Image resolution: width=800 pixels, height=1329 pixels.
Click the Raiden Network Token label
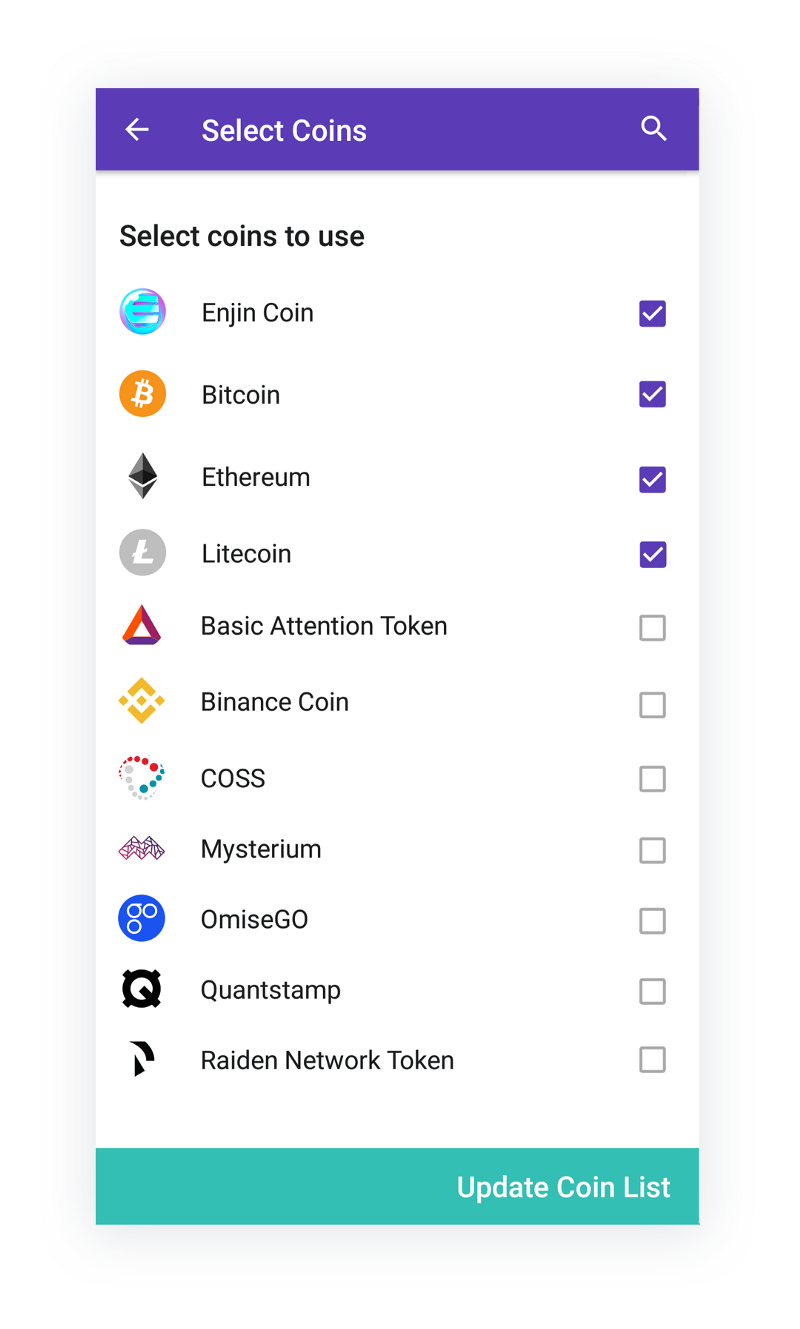click(x=327, y=1060)
